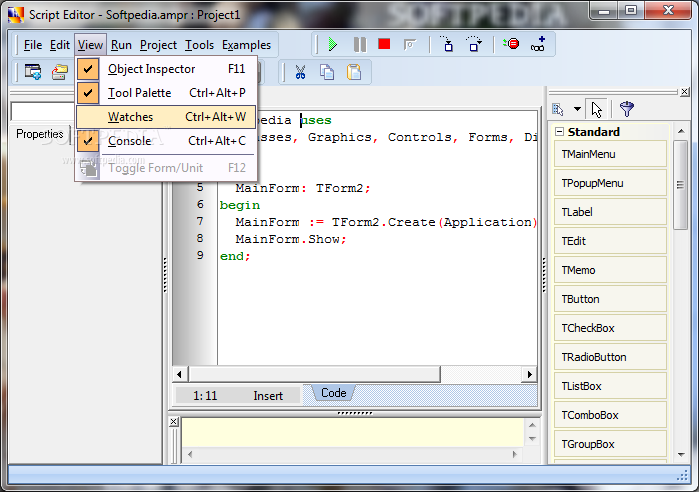The image size is (699, 492).
Task: Click the green Run script icon
Action: (x=333, y=44)
